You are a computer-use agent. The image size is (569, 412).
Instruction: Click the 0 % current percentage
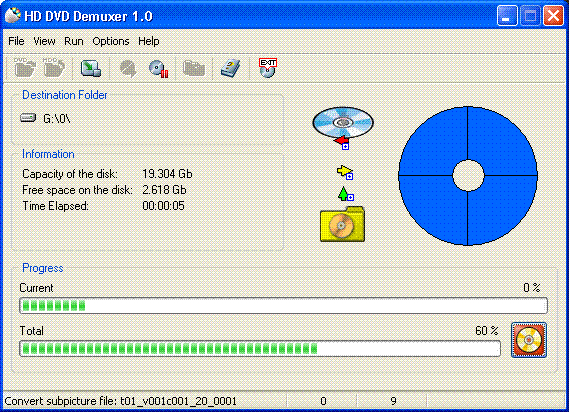[x=532, y=287]
